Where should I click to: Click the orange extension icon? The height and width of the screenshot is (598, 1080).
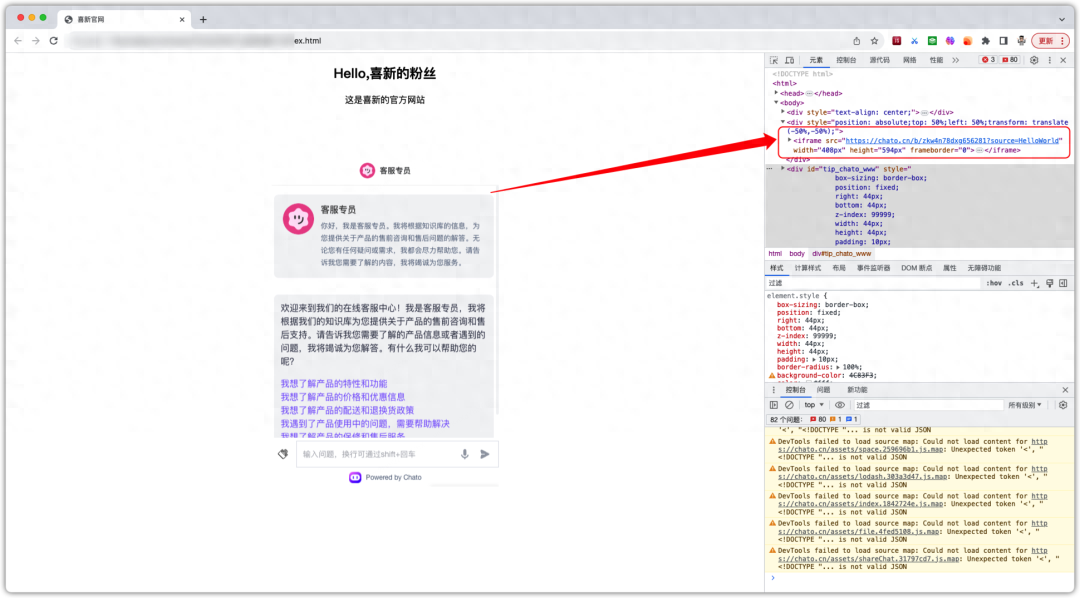(x=968, y=41)
